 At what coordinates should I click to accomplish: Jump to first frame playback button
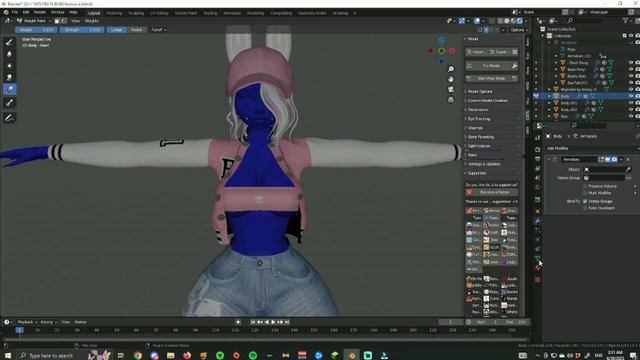[x=253, y=322]
